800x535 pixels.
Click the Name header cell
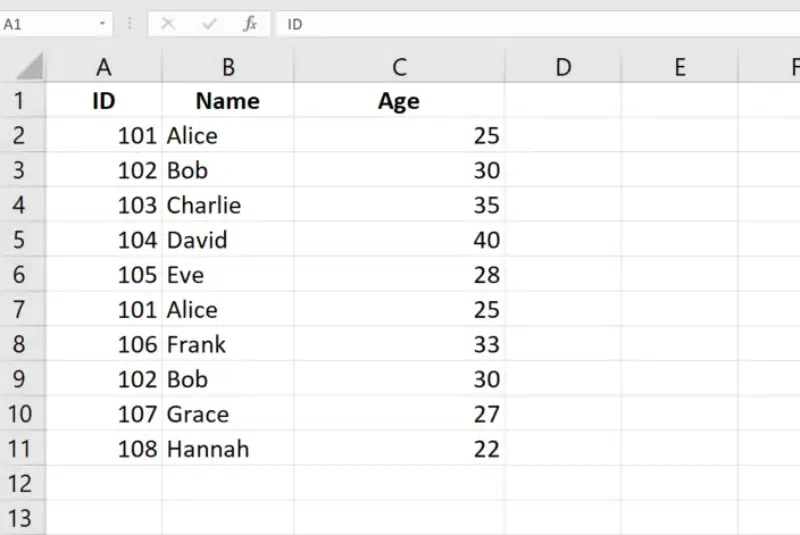point(228,101)
